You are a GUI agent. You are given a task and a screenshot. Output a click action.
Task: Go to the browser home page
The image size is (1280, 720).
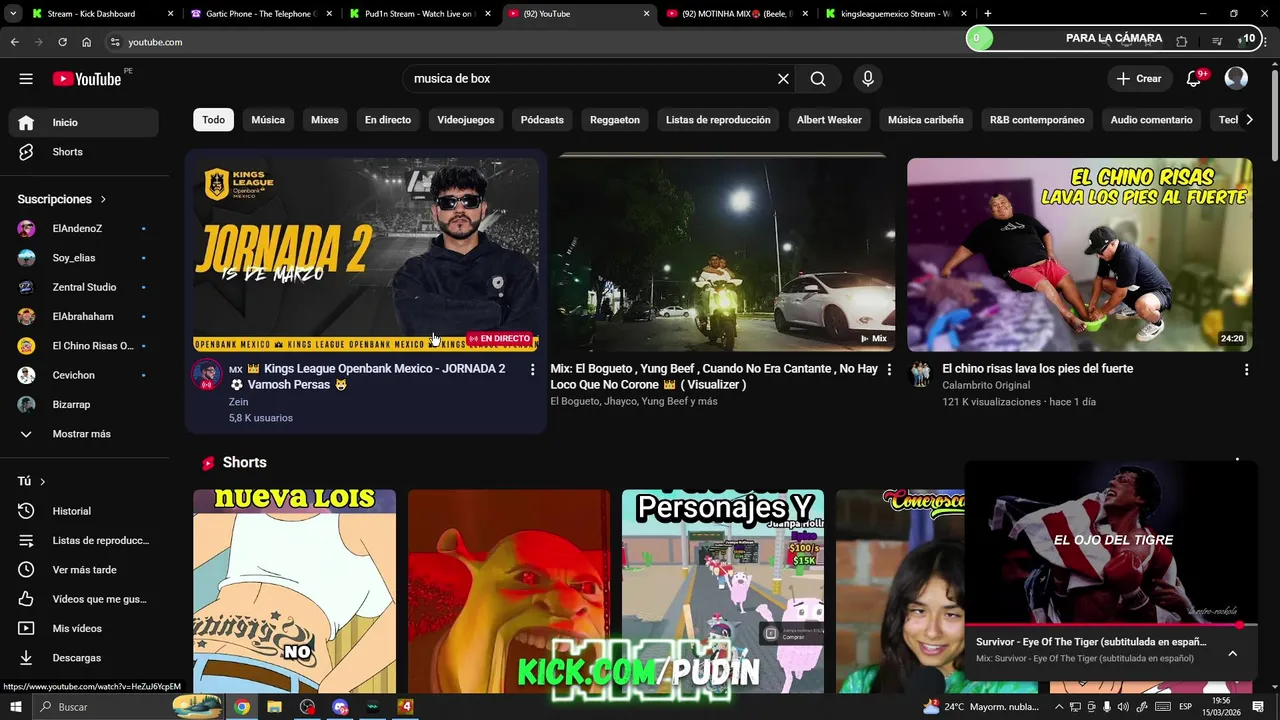tap(86, 42)
